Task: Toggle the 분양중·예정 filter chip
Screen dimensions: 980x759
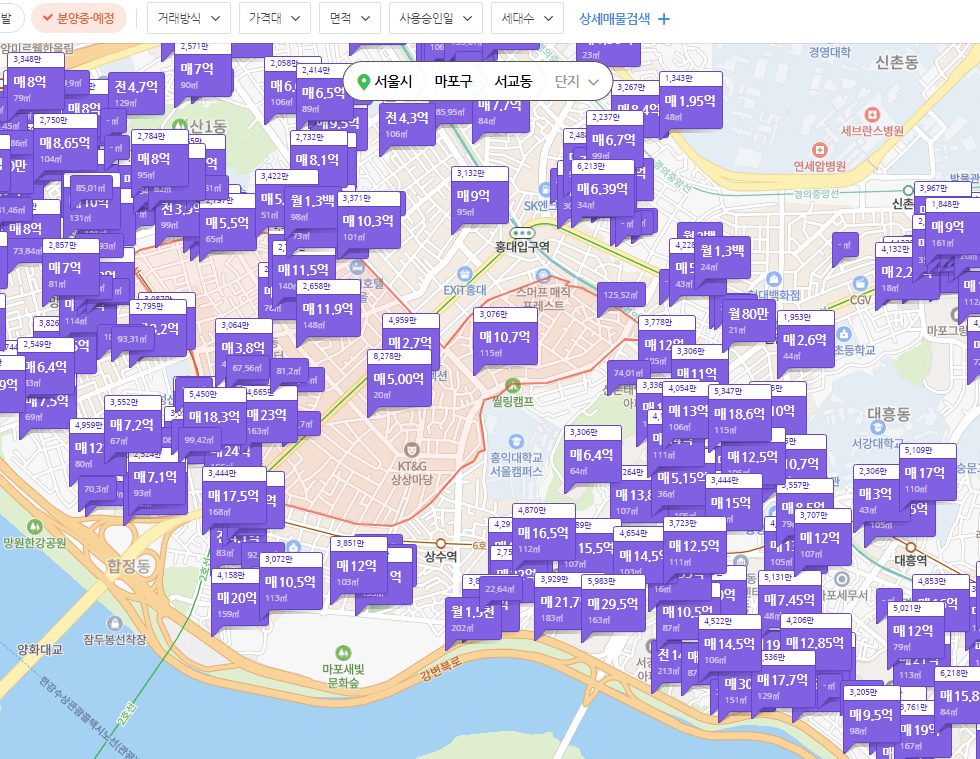Action: point(79,18)
